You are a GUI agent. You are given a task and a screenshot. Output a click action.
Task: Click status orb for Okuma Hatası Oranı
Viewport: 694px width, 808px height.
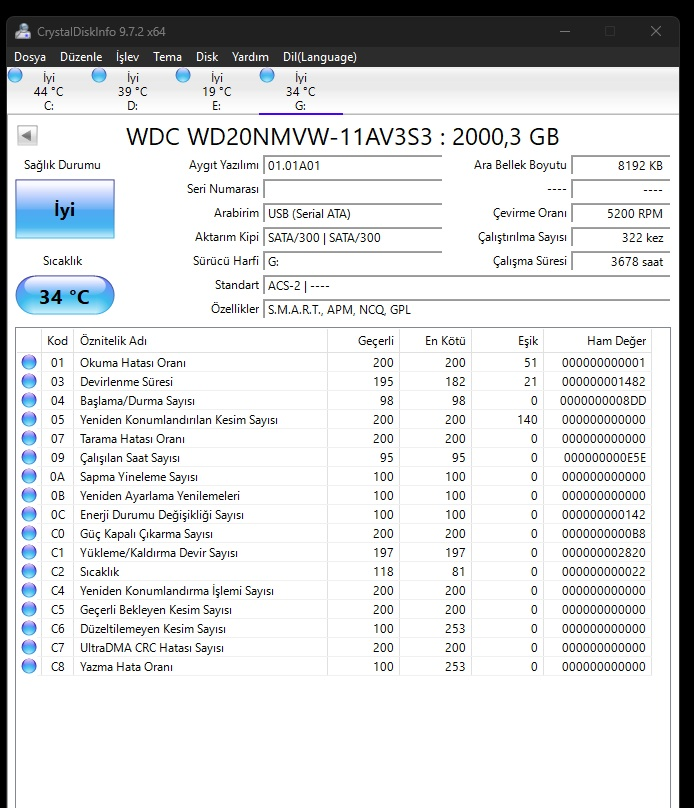[29, 362]
